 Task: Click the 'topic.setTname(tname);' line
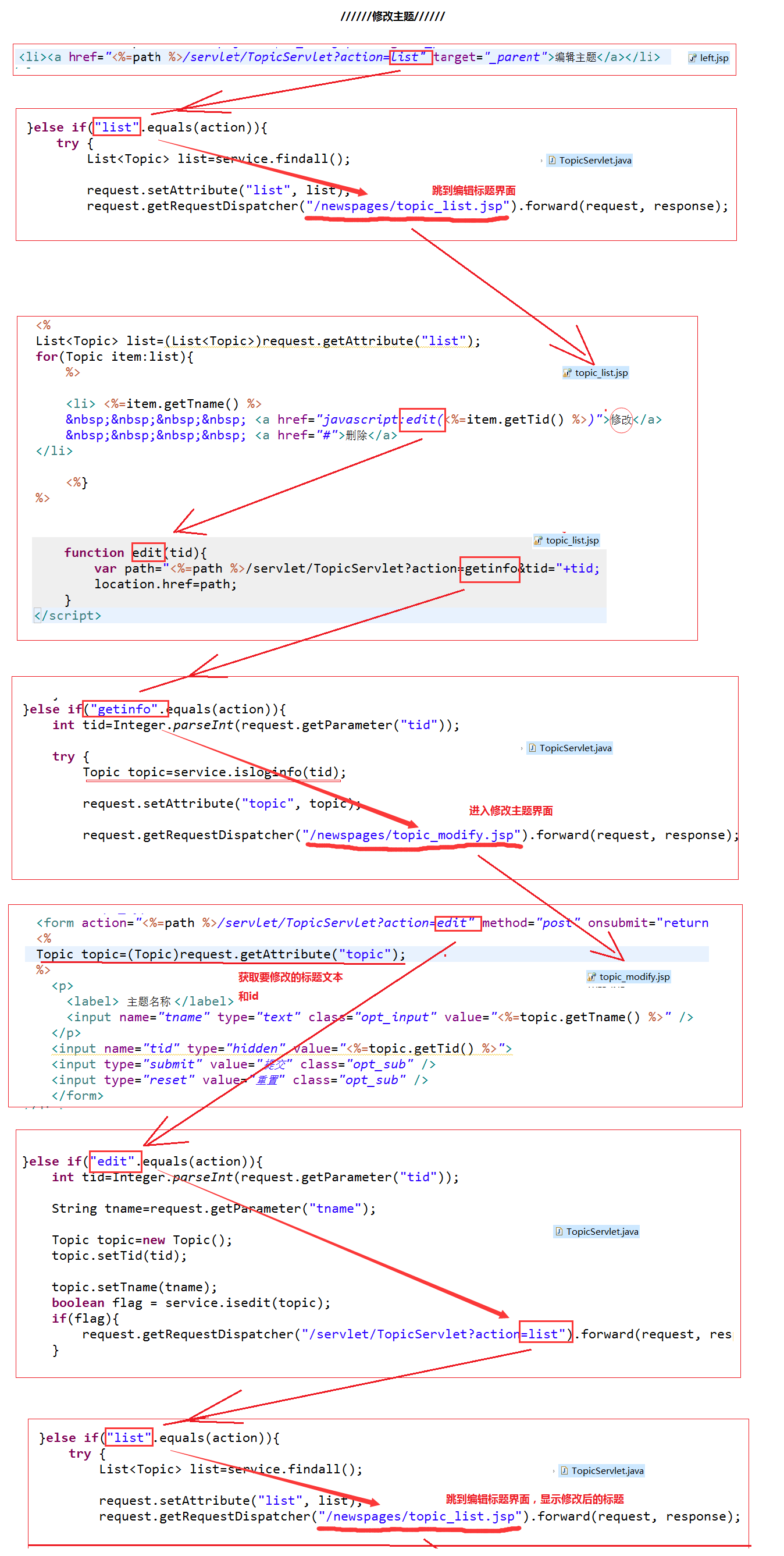(134, 1287)
